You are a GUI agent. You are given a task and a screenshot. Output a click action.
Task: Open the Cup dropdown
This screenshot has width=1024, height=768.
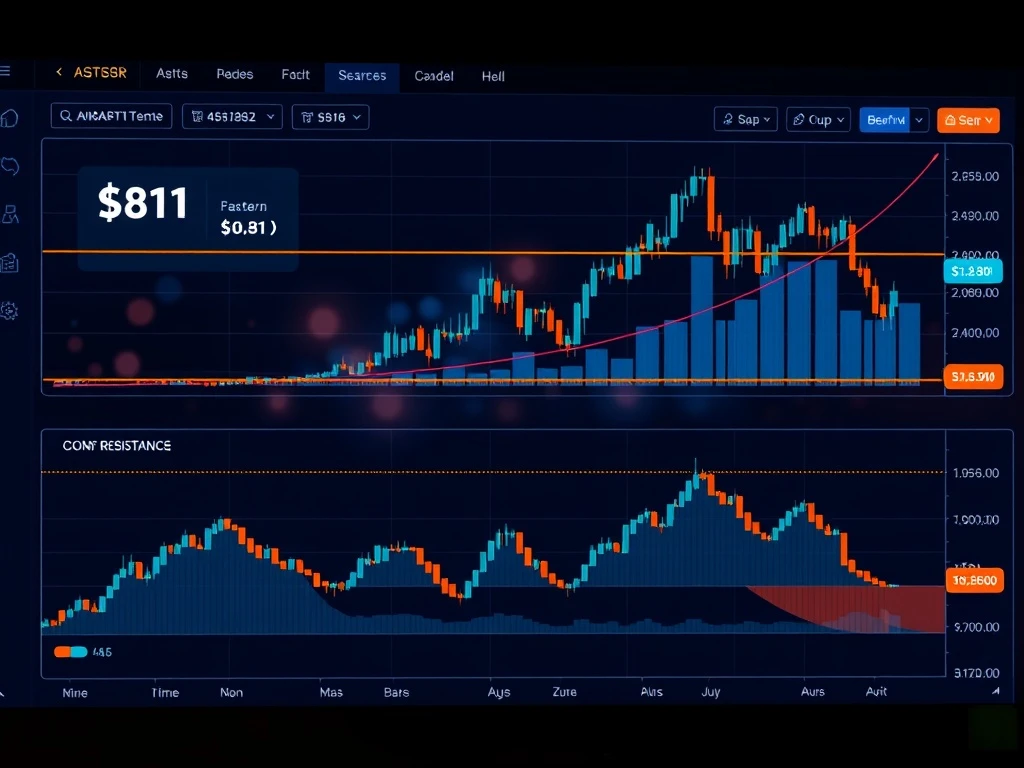[818, 120]
